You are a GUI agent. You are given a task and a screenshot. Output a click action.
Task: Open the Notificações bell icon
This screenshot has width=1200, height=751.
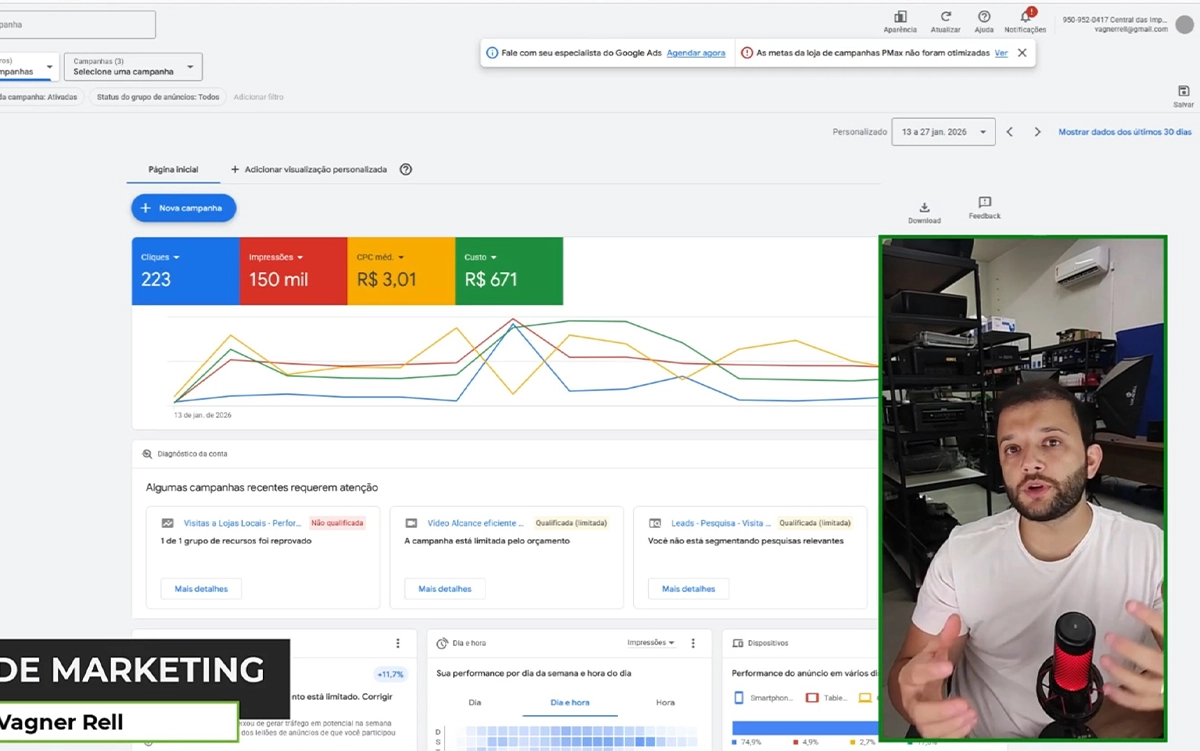tap(1025, 17)
